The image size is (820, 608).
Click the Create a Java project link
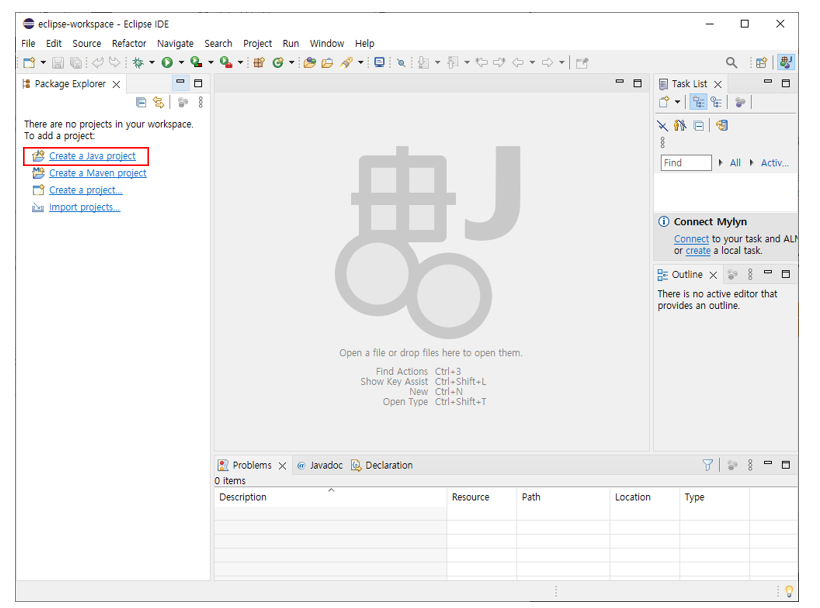tap(92, 156)
